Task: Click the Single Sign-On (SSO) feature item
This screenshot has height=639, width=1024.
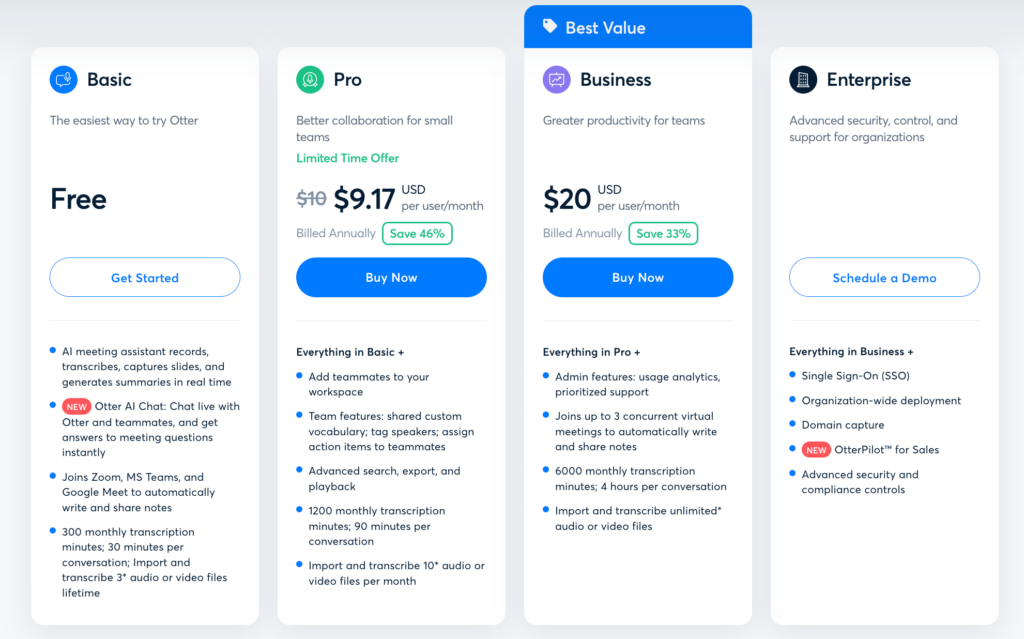Action: pos(855,376)
